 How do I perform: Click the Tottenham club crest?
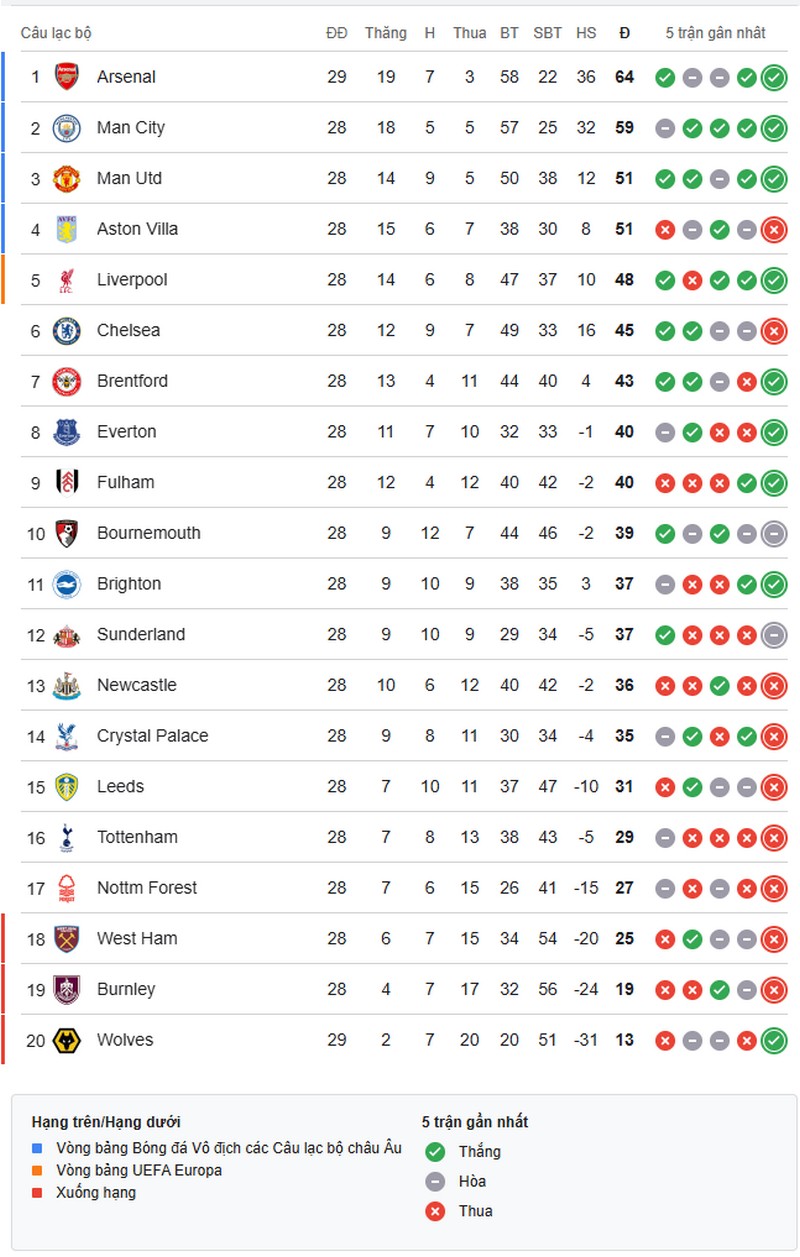click(x=67, y=837)
